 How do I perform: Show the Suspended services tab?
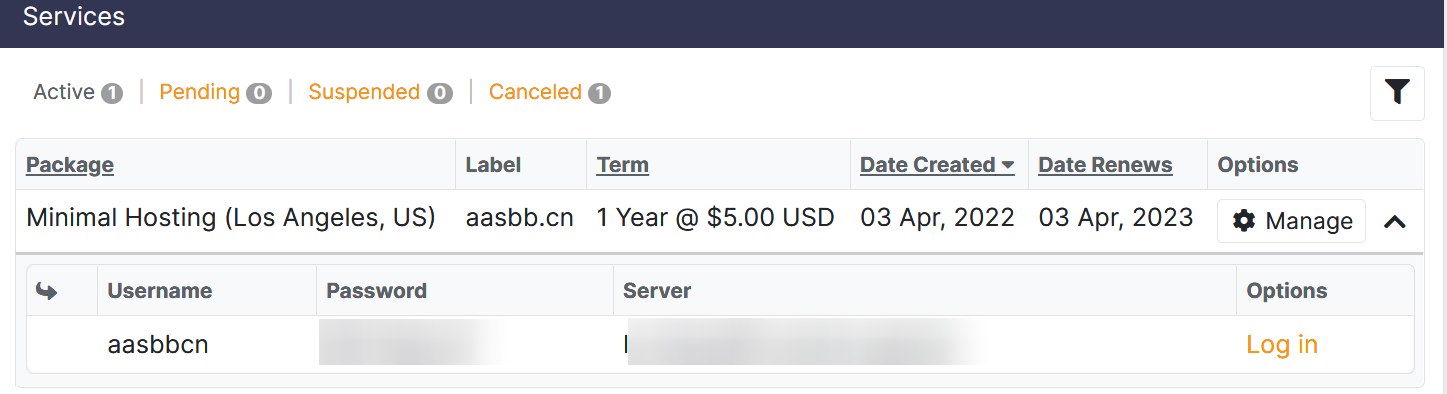364,92
